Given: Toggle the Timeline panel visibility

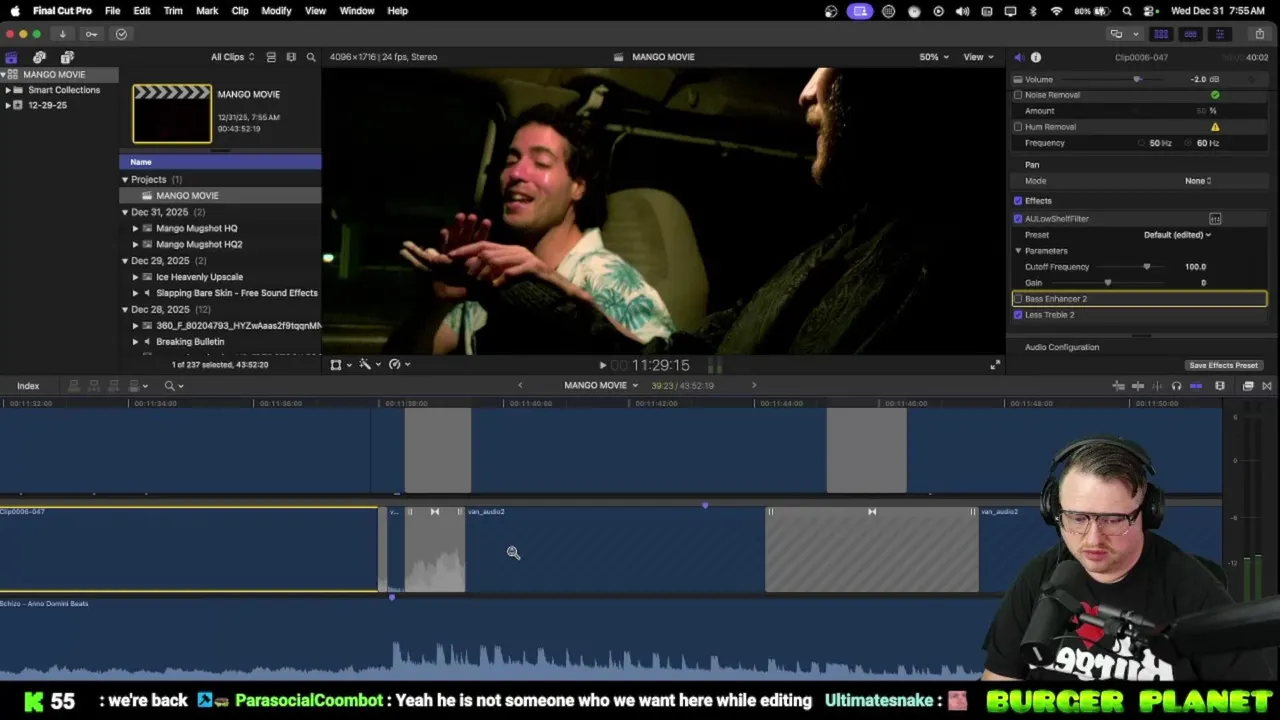Looking at the screenshot, I should pos(1190,34).
